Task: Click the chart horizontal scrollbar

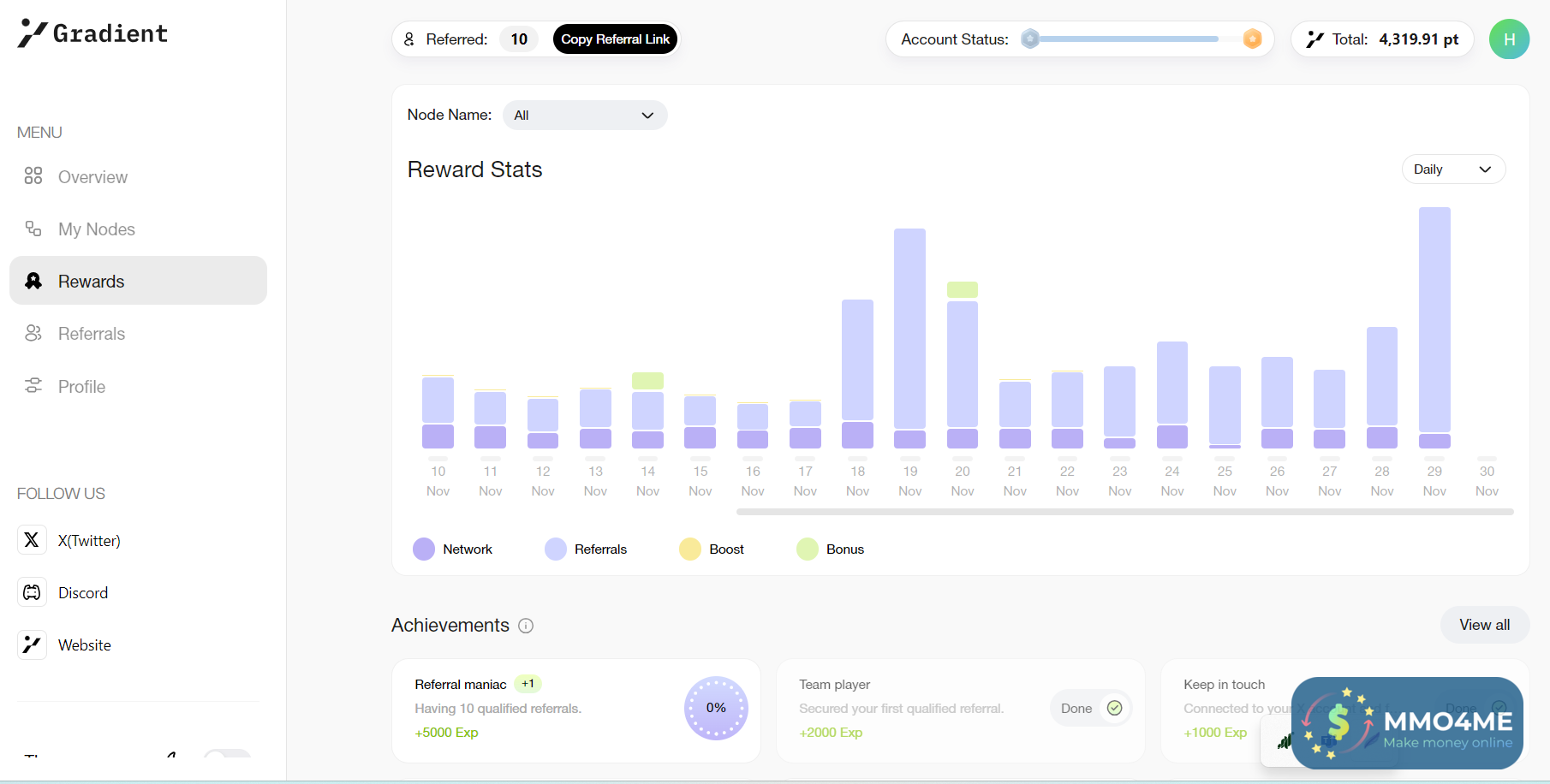Action: 1124,512
